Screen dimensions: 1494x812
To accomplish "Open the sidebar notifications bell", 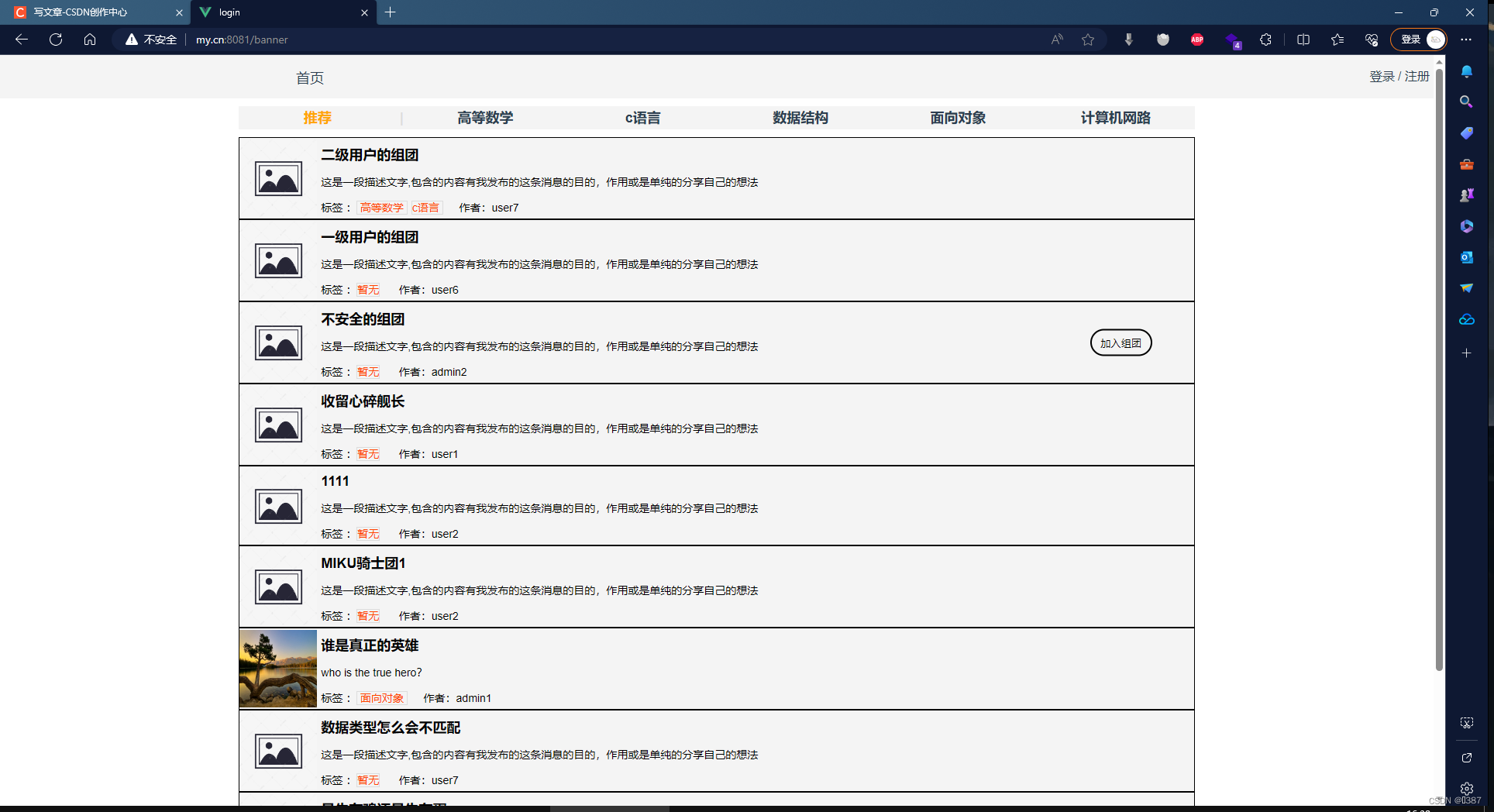I will pos(1466,71).
